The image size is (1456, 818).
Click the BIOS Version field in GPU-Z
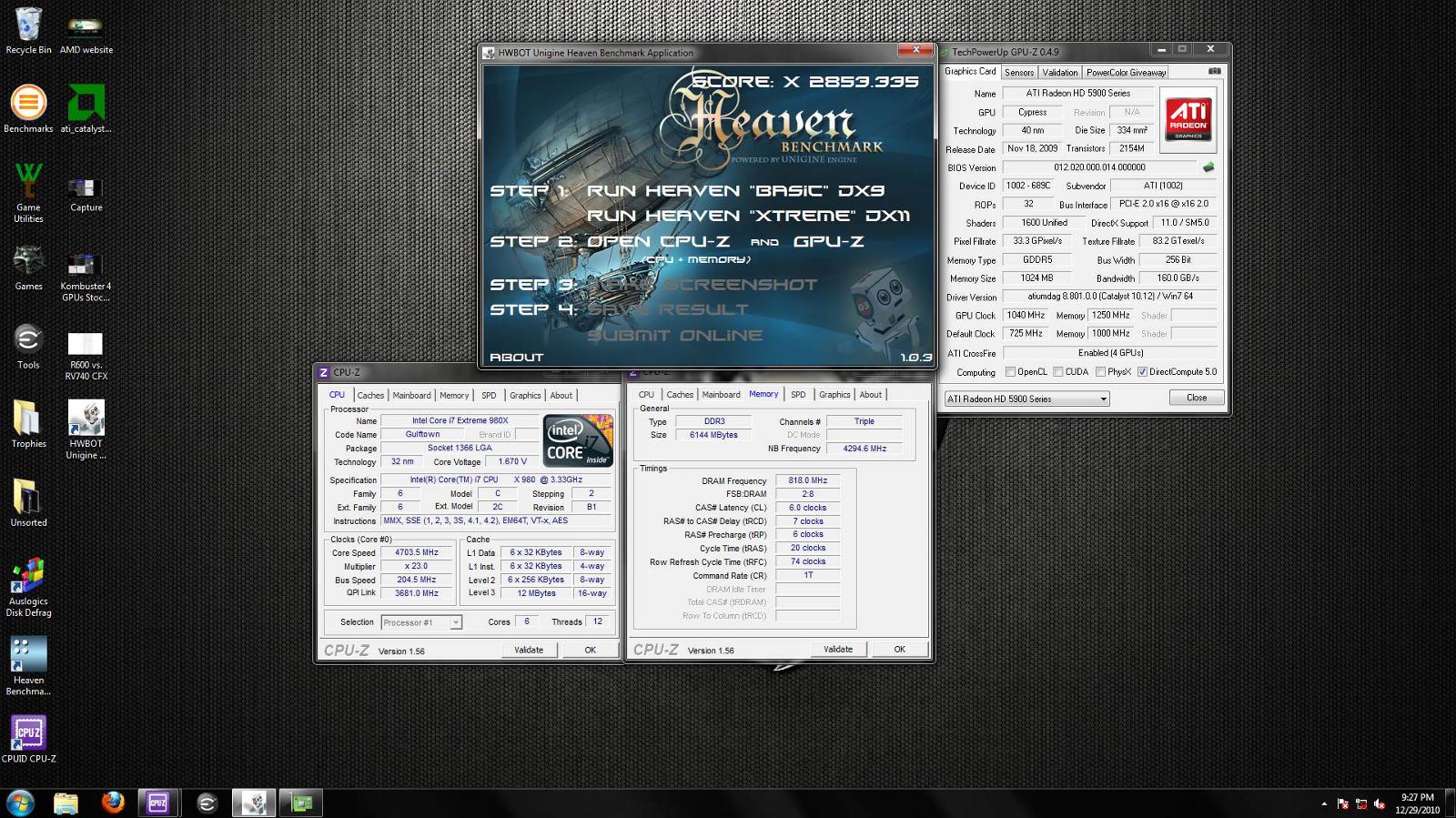pos(1099,167)
